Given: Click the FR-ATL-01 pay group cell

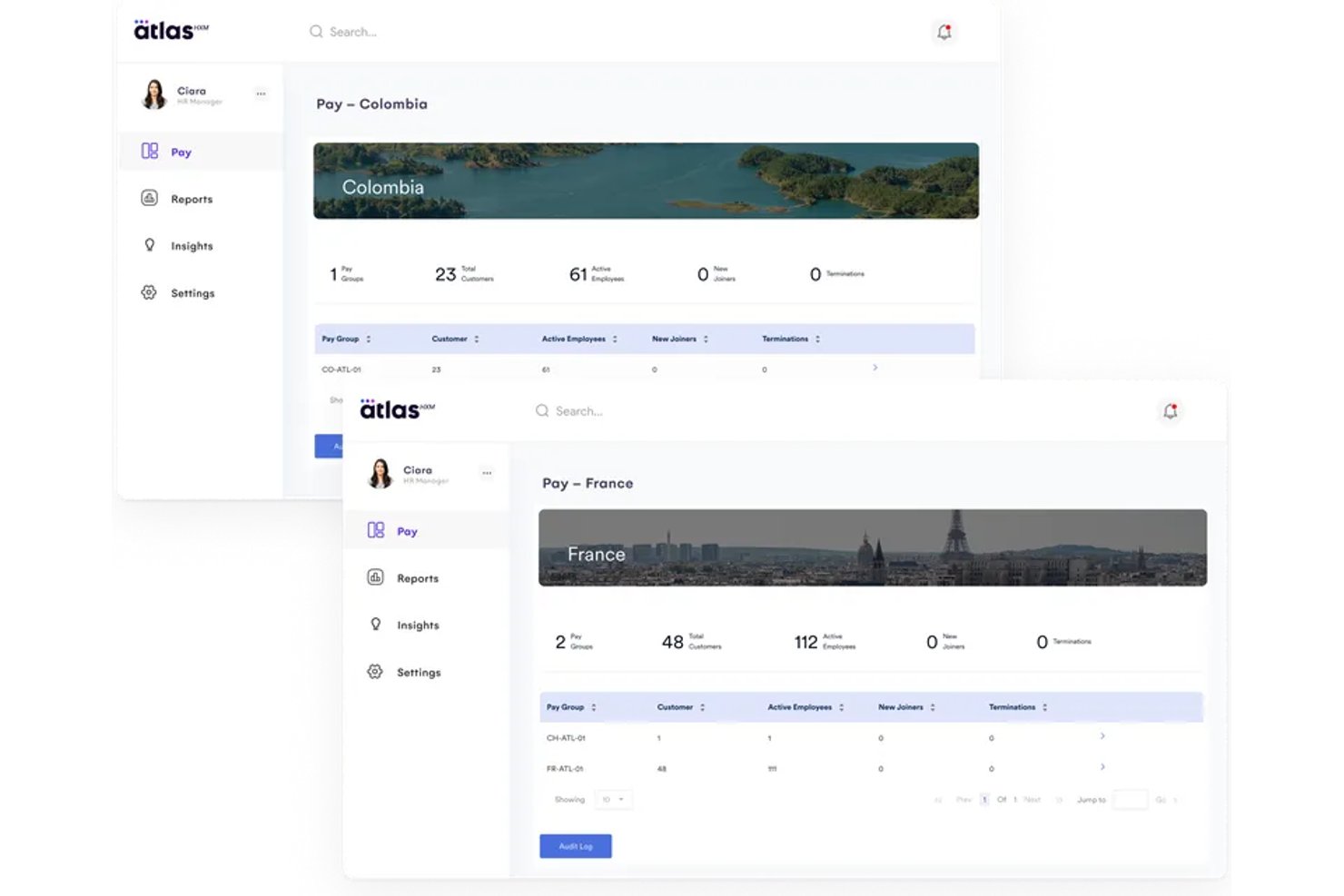Looking at the screenshot, I should [565, 769].
